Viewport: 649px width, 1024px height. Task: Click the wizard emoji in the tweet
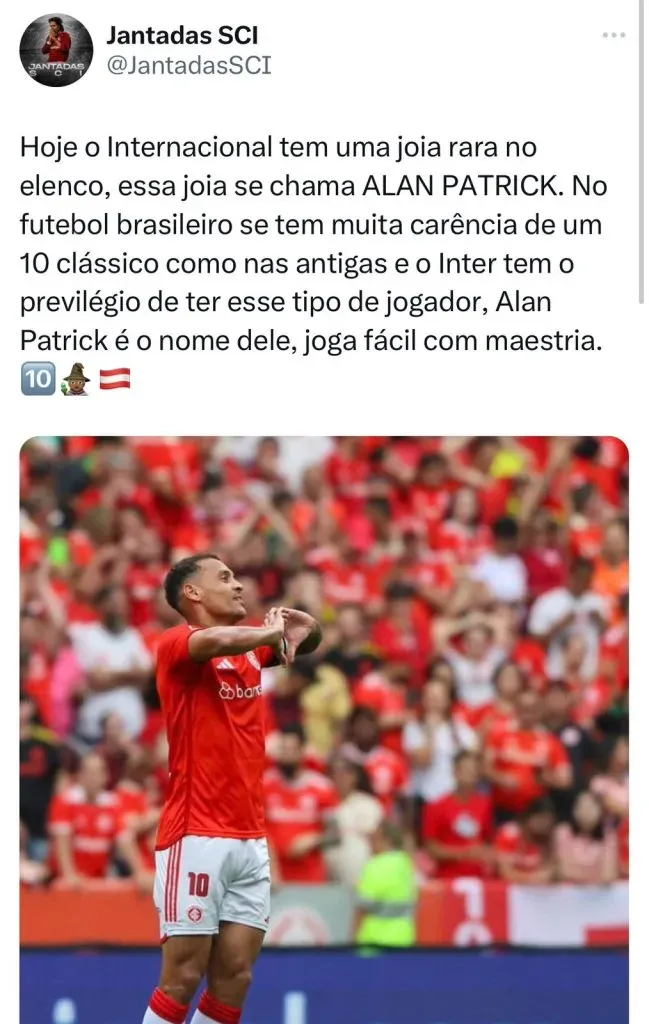tap(76, 379)
